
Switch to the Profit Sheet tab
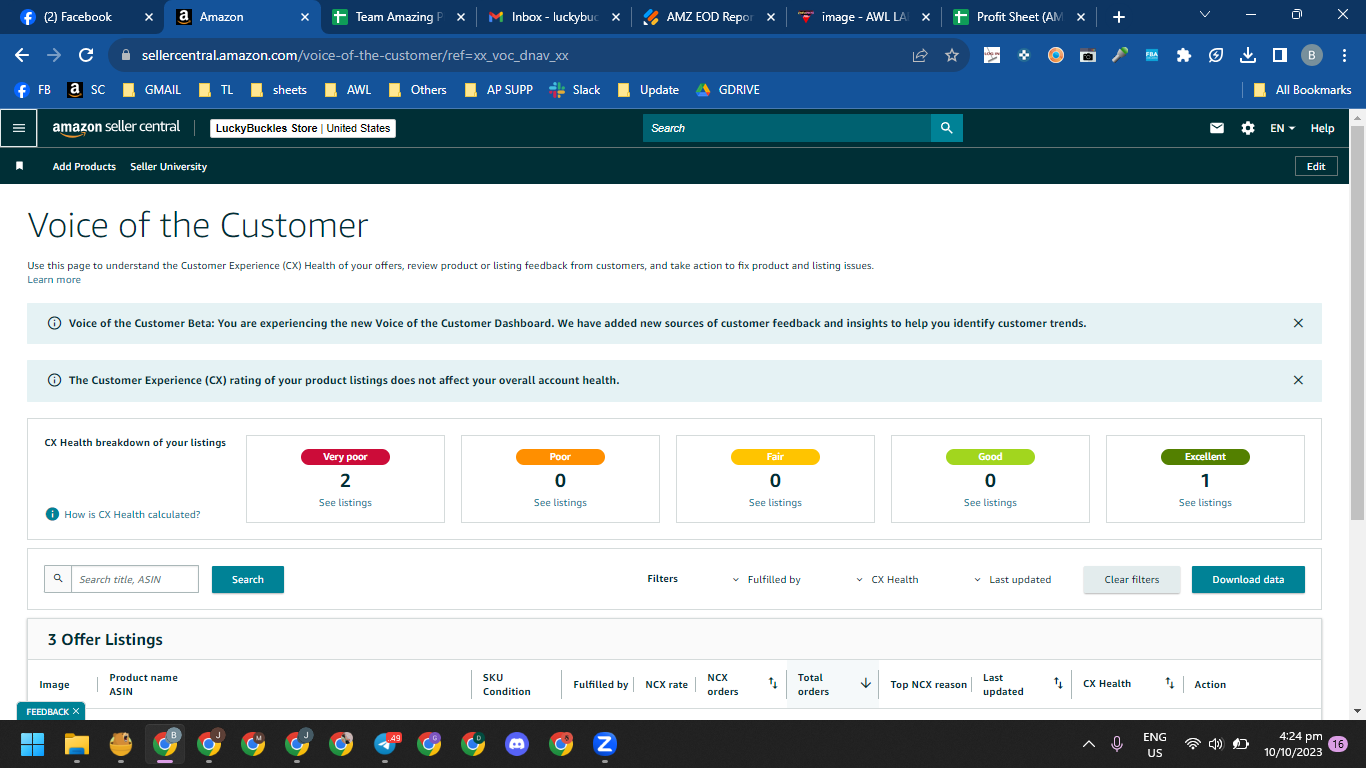point(1020,17)
